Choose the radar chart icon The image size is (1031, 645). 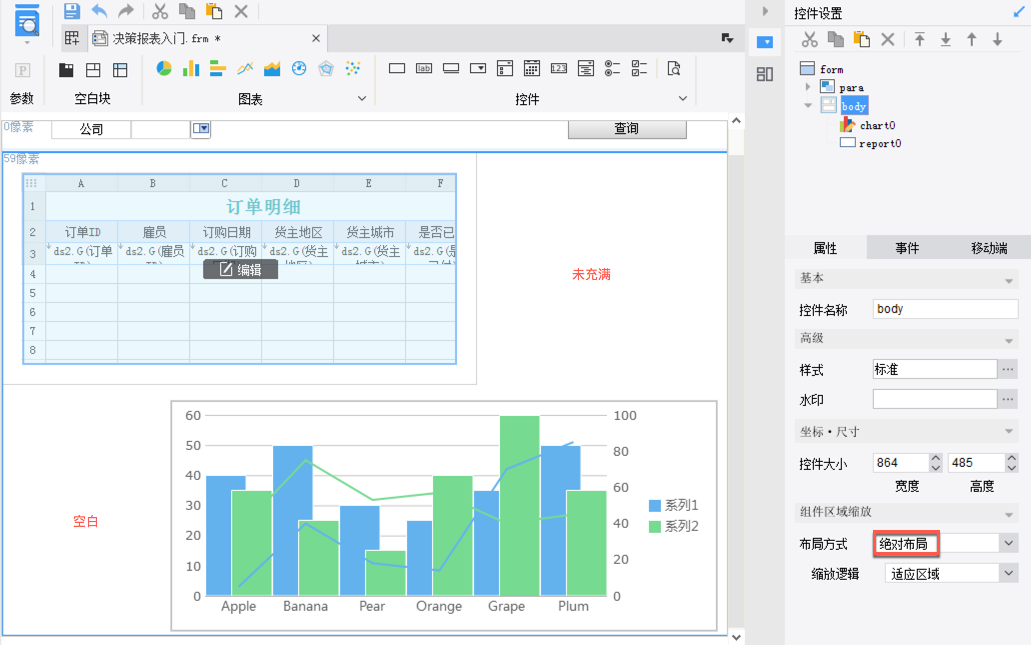coord(325,69)
